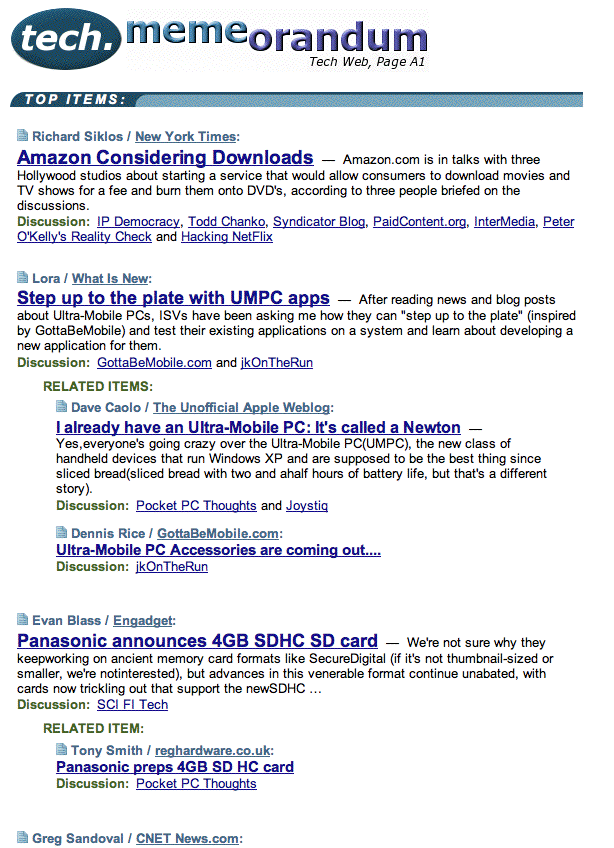Click the document icon beside Richard Siklos
This screenshot has width=614, height=848.
(23, 136)
